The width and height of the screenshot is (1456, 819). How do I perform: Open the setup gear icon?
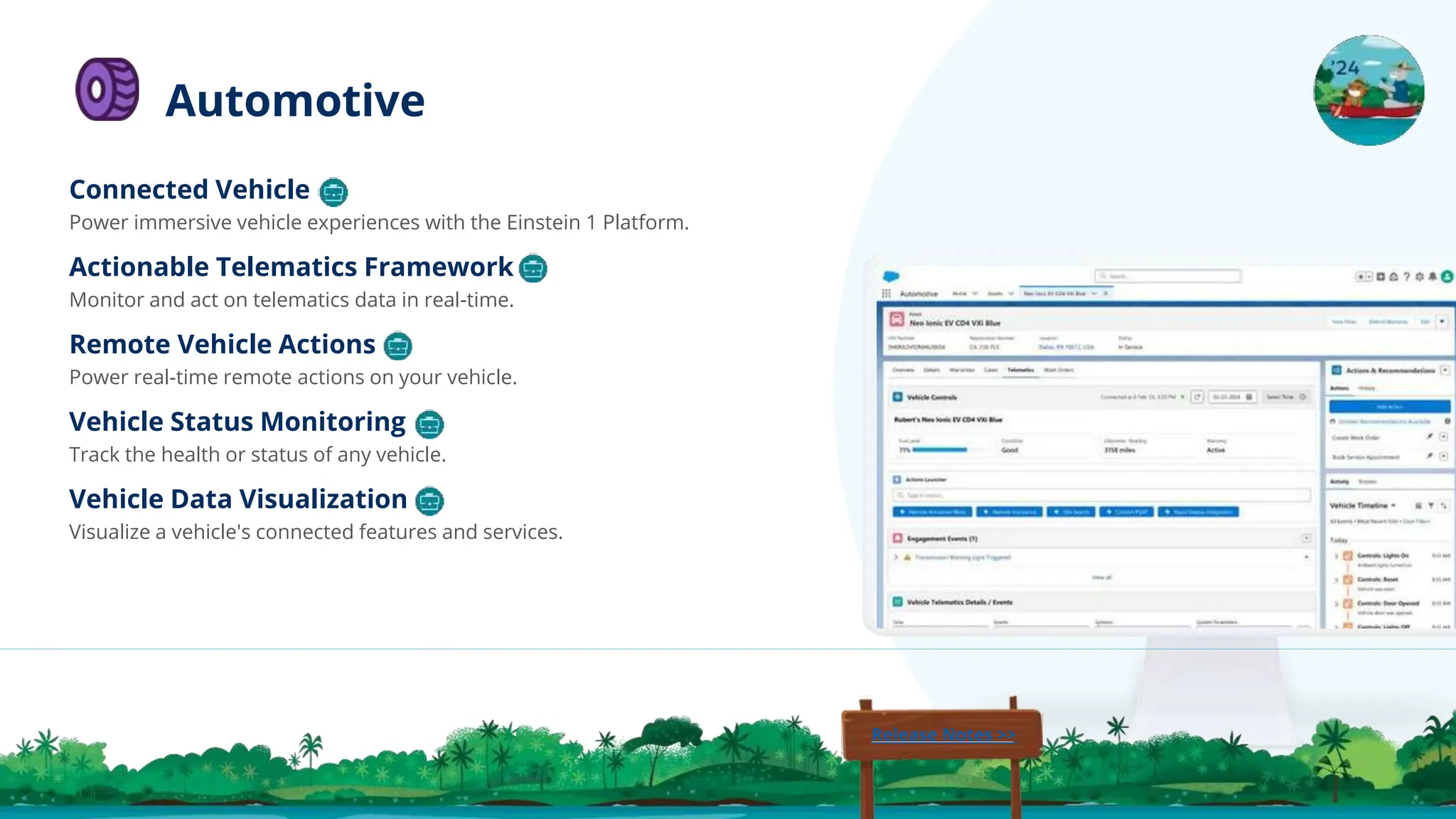(1420, 277)
